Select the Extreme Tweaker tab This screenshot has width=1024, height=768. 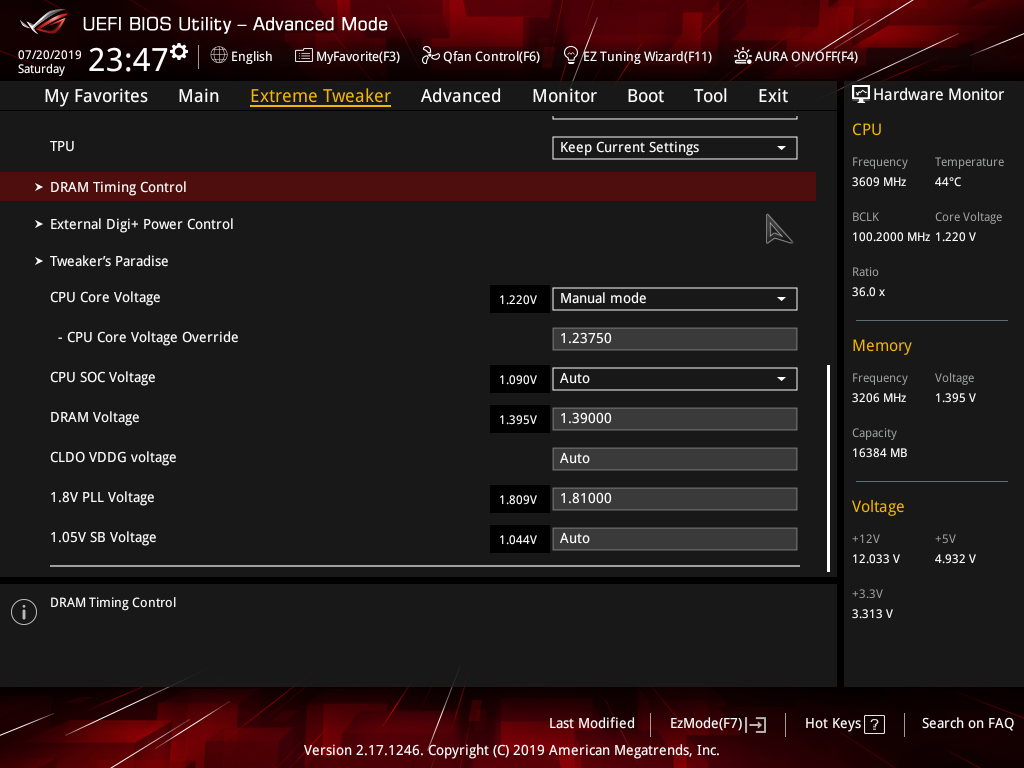tap(321, 96)
